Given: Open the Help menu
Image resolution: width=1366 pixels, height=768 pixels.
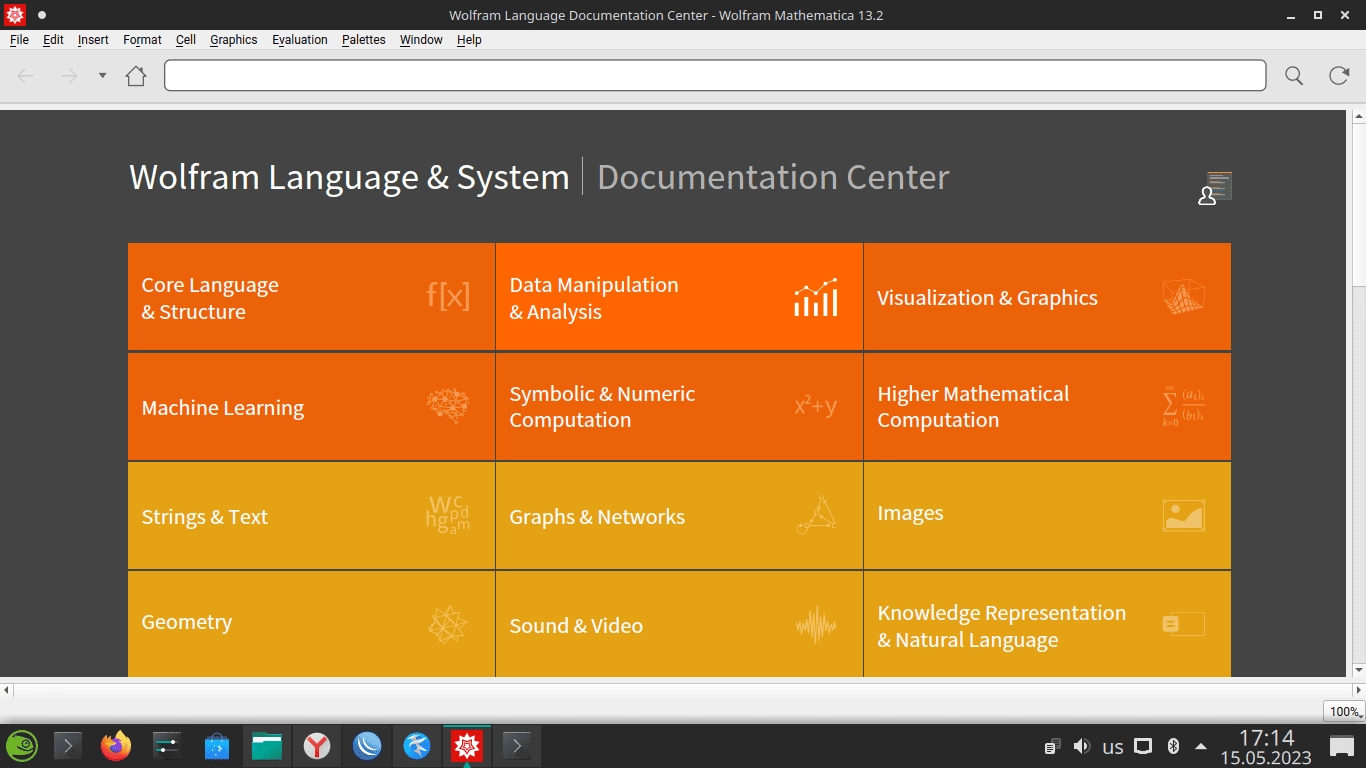Looking at the screenshot, I should (469, 40).
